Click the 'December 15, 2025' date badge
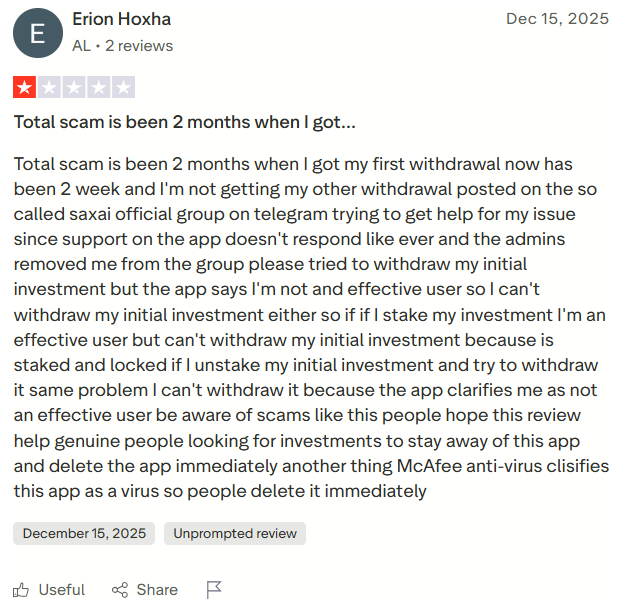The image size is (636, 605). [x=84, y=533]
